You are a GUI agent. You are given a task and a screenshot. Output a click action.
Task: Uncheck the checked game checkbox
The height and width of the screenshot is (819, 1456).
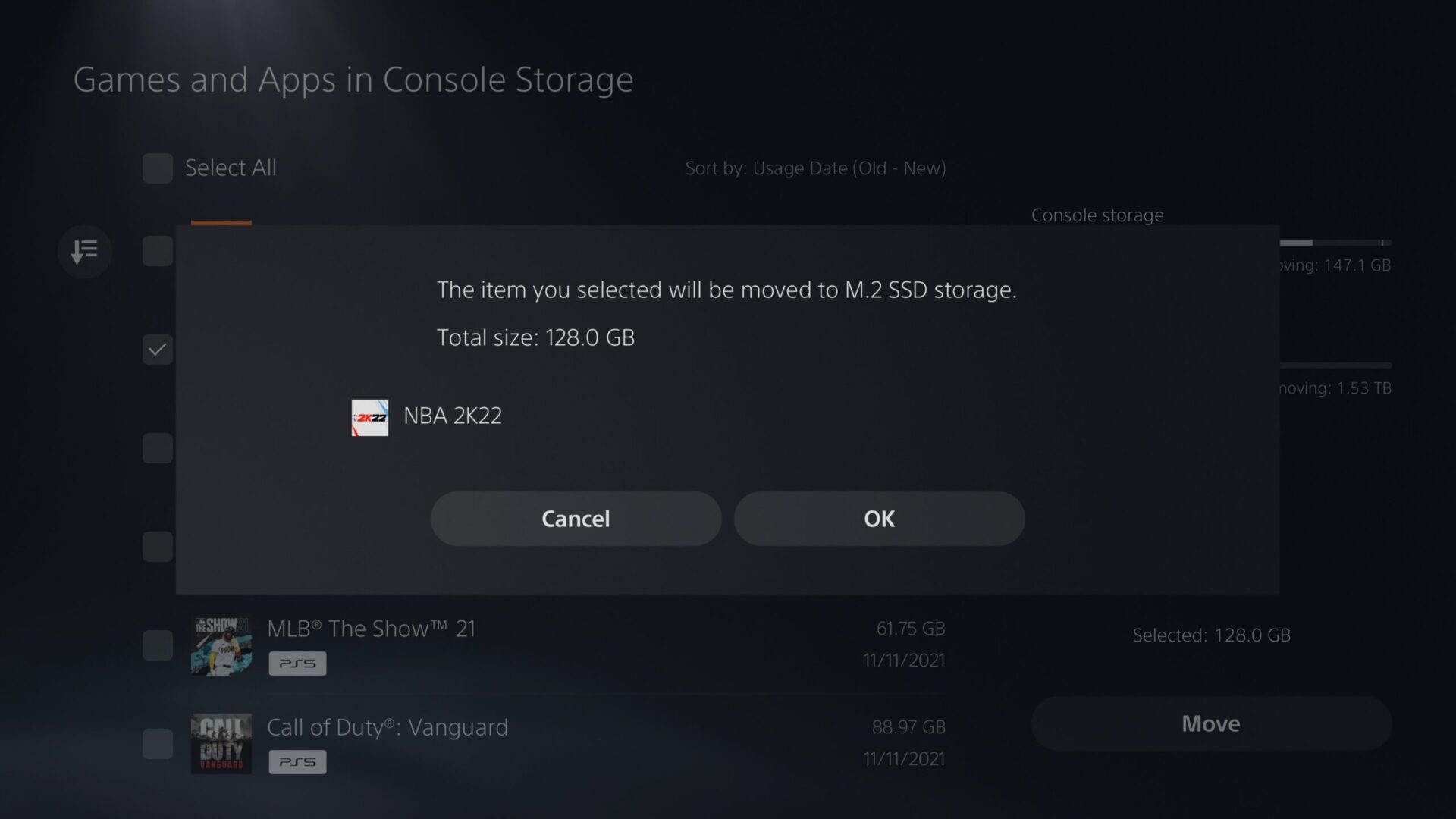(158, 350)
